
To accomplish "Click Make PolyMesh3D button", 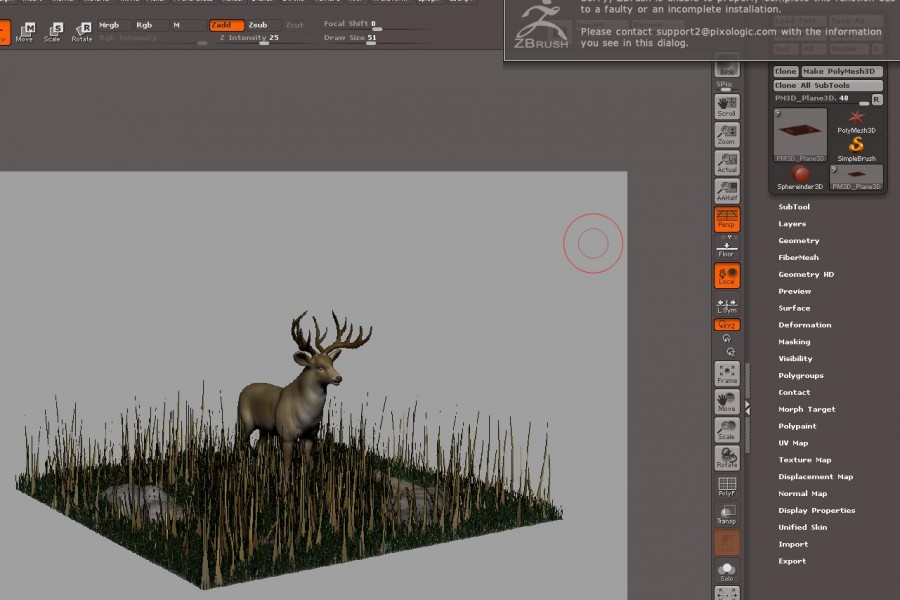I will pos(841,72).
